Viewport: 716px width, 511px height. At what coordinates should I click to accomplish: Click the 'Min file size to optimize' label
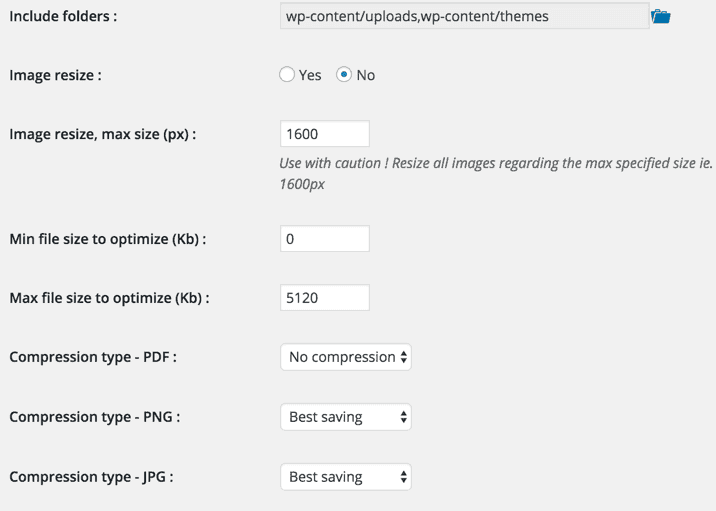pos(109,239)
